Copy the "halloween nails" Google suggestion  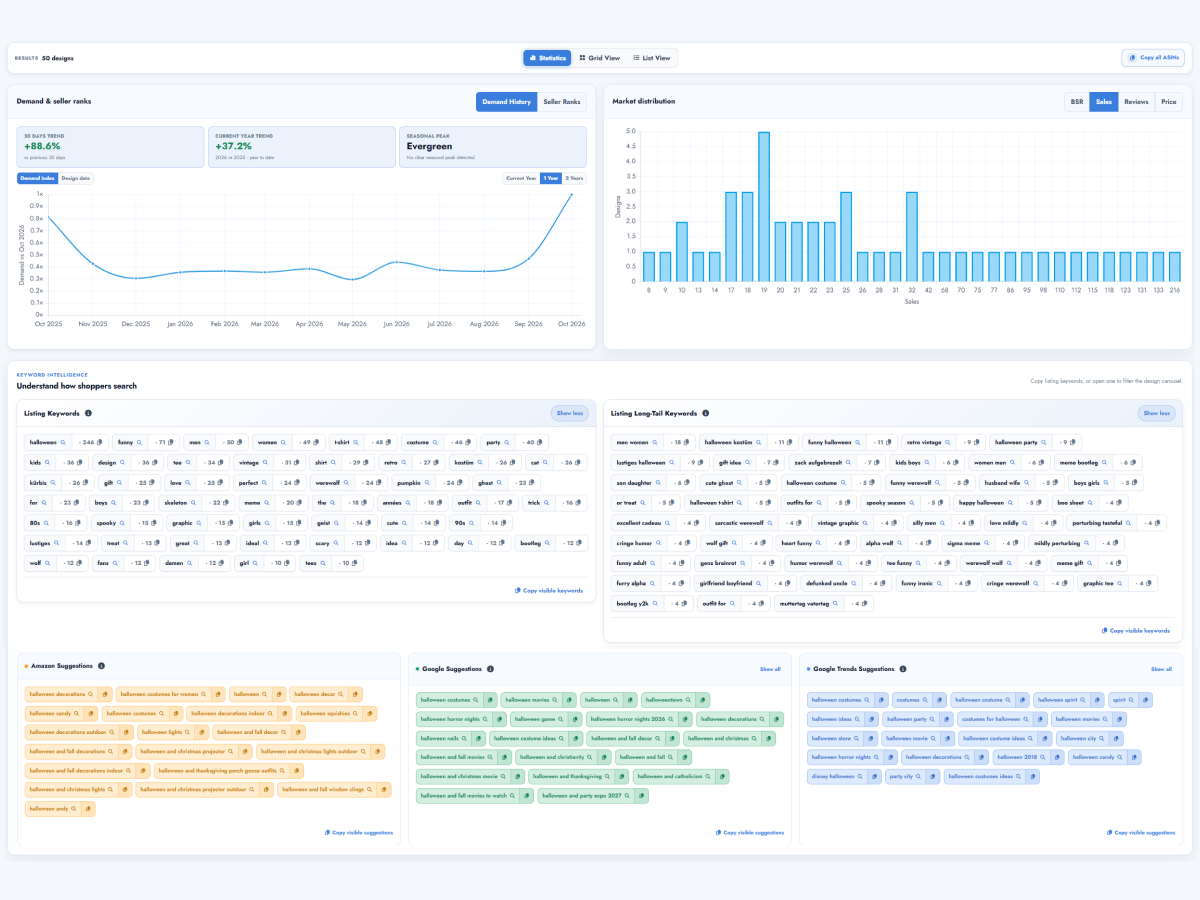[x=477, y=738]
